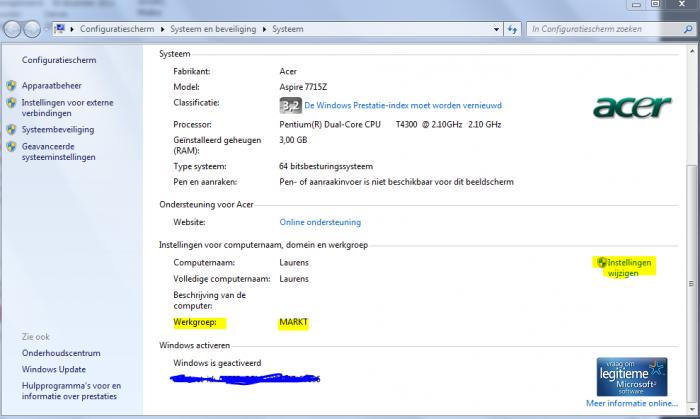
Task: Click in the Configuratiescherm search field
Action: 603,29
